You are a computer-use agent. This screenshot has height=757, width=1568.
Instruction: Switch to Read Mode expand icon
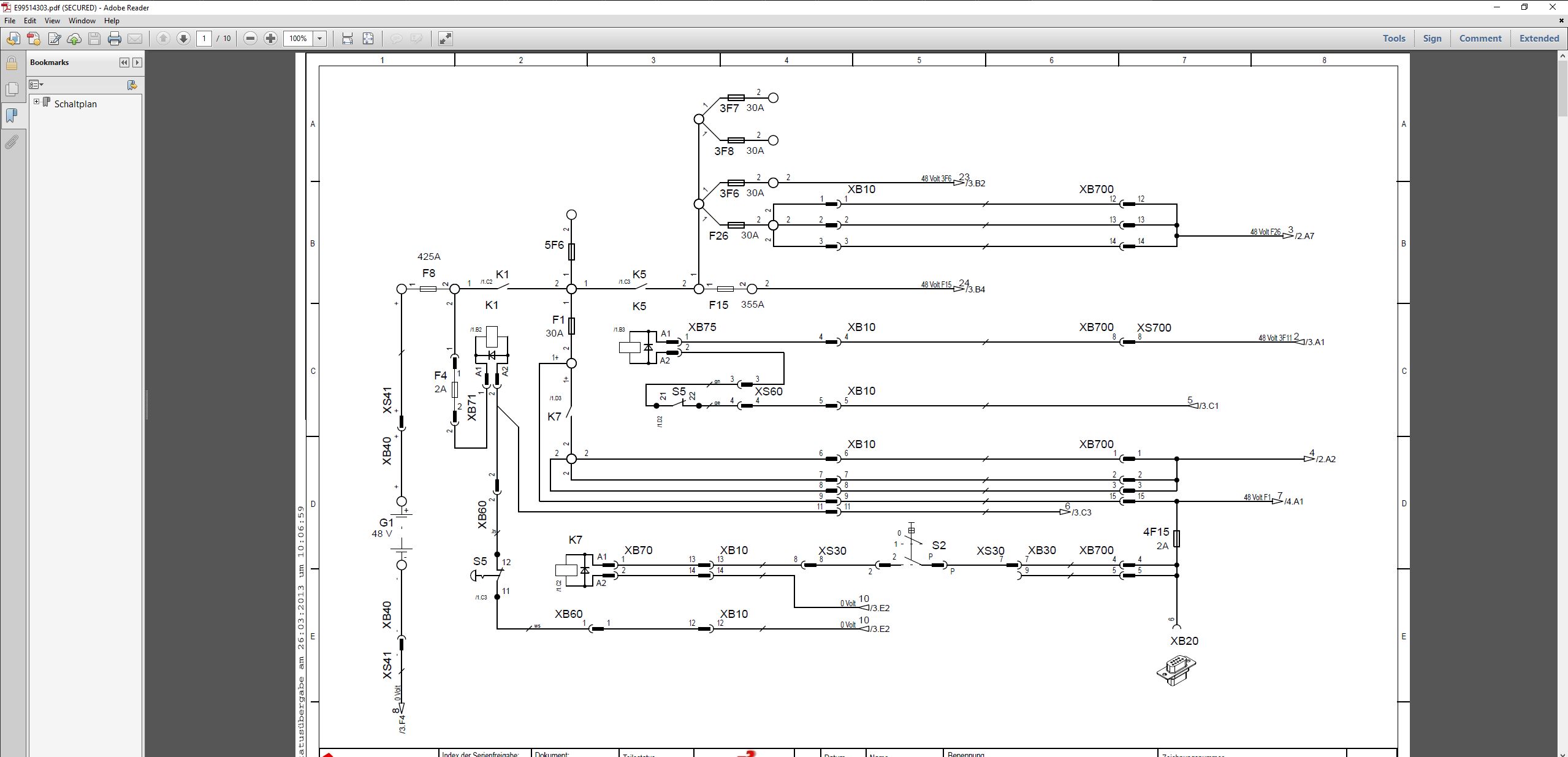(x=446, y=39)
